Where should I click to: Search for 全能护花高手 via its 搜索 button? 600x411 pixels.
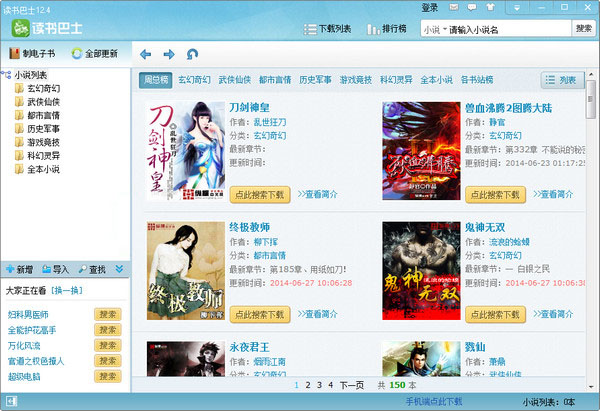(x=108, y=330)
